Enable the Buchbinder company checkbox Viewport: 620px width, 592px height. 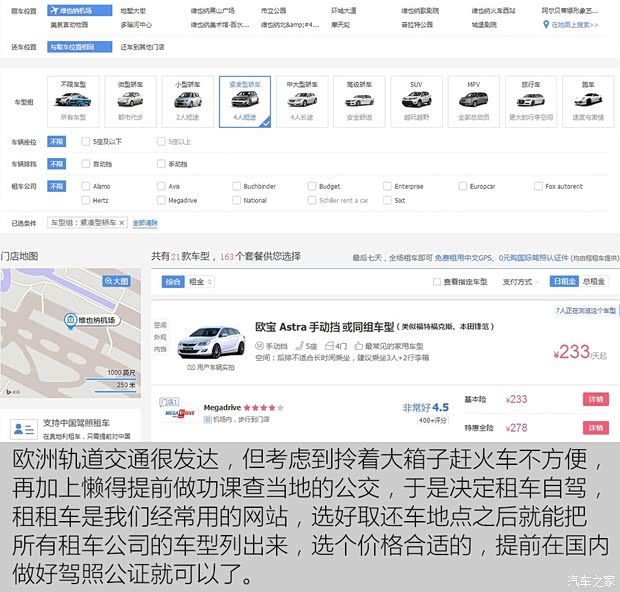pyautogui.click(x=236, y=186)
